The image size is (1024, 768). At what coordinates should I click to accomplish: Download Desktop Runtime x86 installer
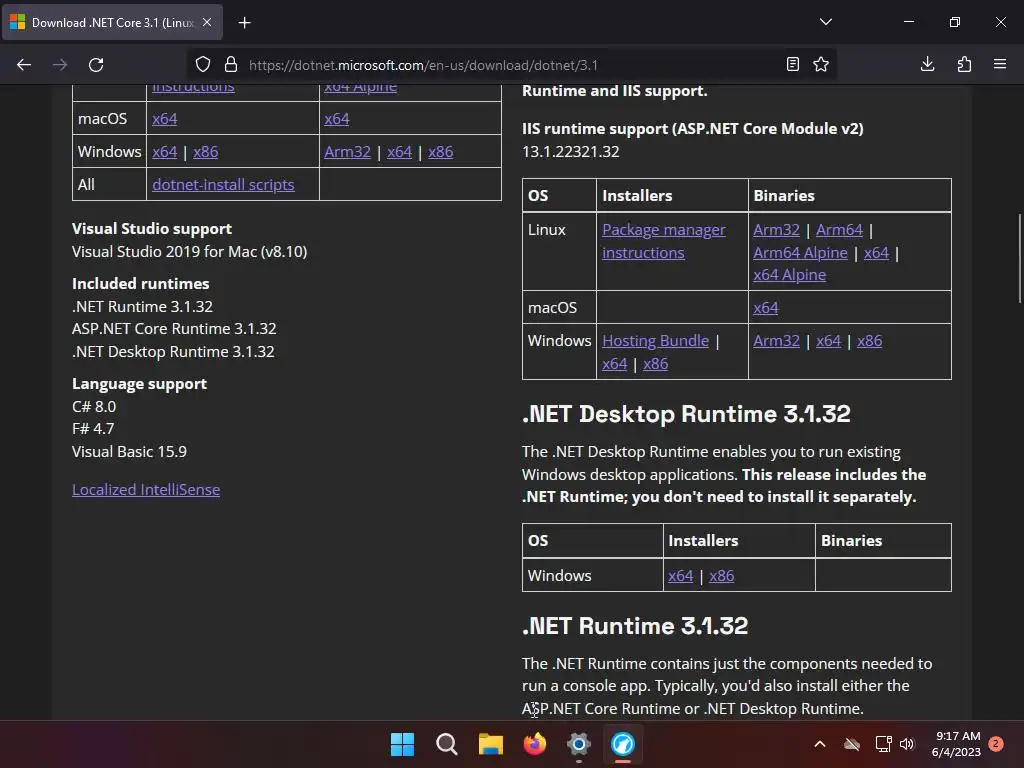pyautogui.click(x=722, y=576)
